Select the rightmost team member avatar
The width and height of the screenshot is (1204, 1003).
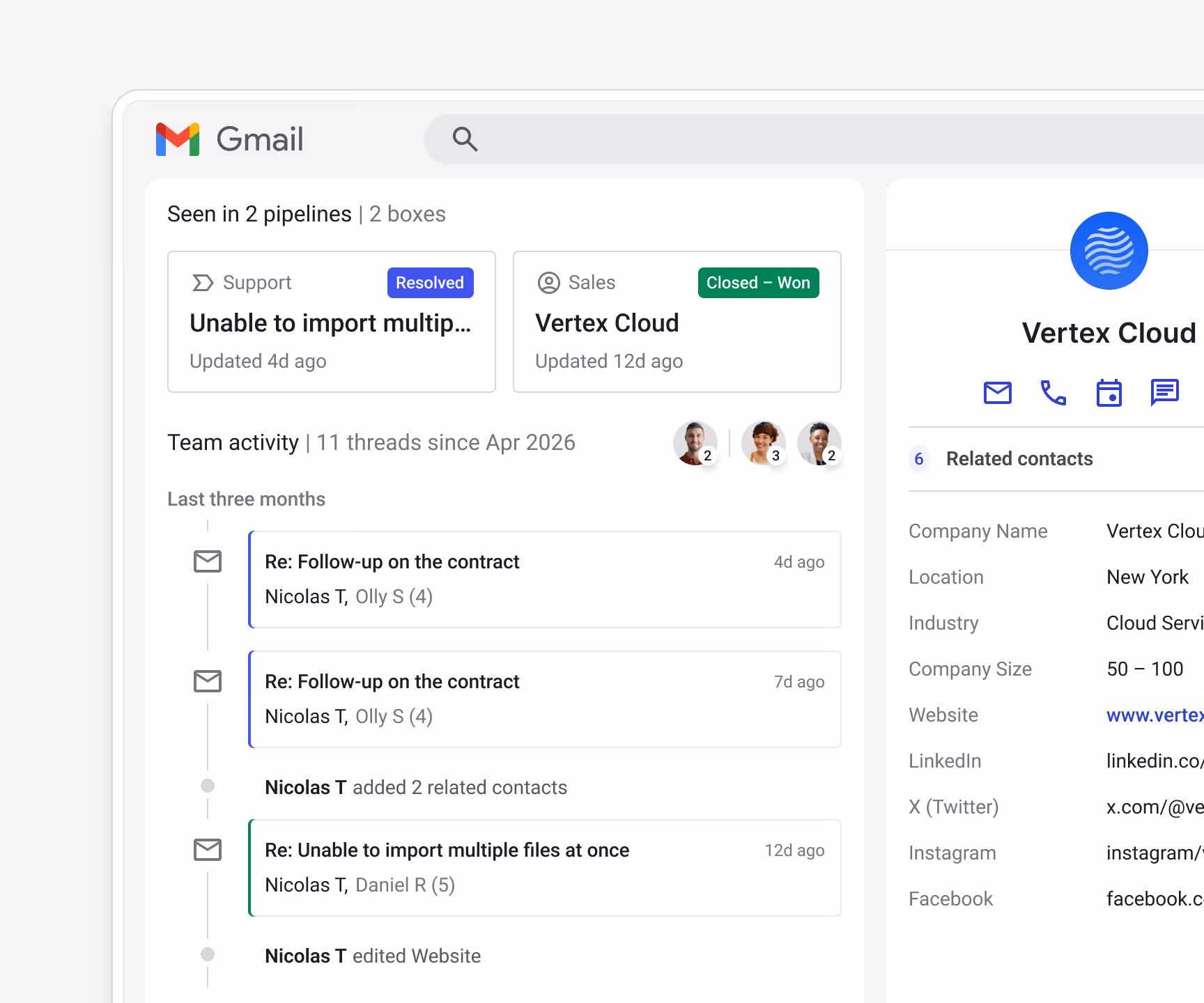tap(819, 443)
